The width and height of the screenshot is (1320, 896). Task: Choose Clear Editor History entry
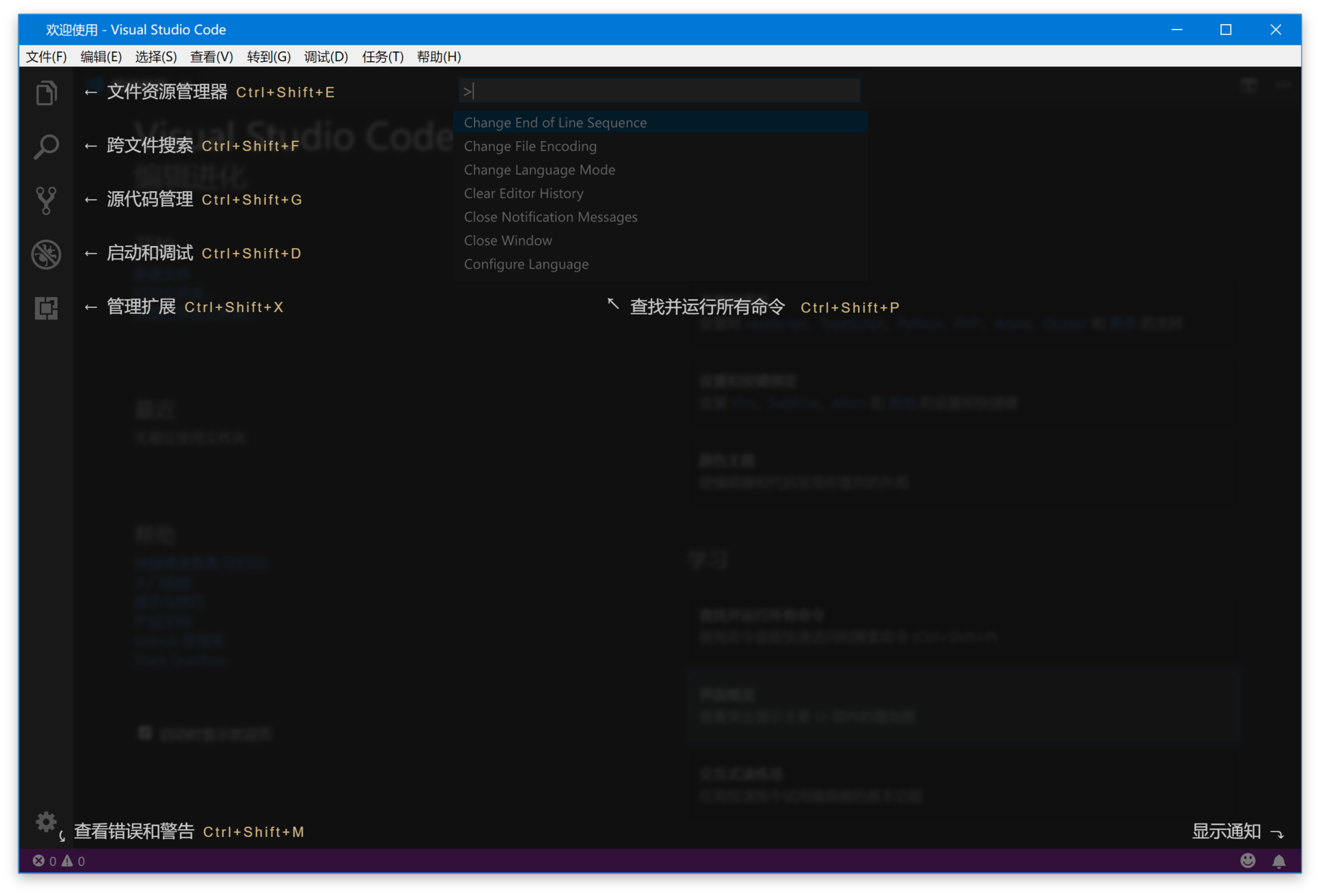523,194
